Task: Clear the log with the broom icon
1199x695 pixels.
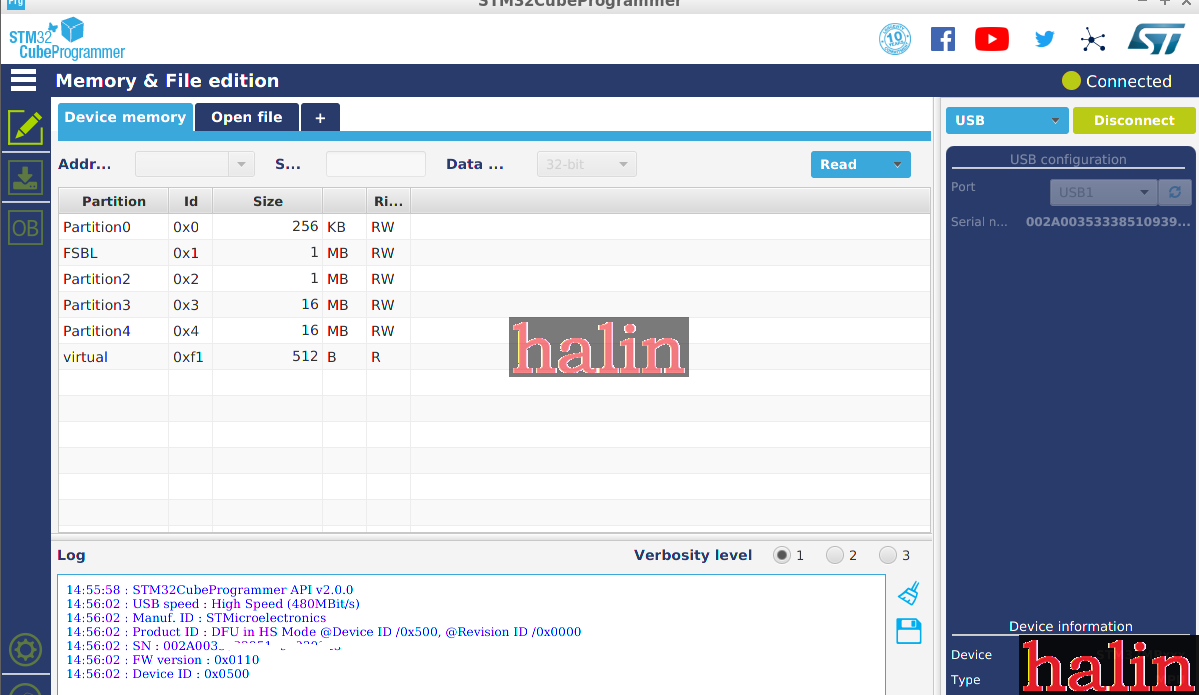Action: click(908, 593)
